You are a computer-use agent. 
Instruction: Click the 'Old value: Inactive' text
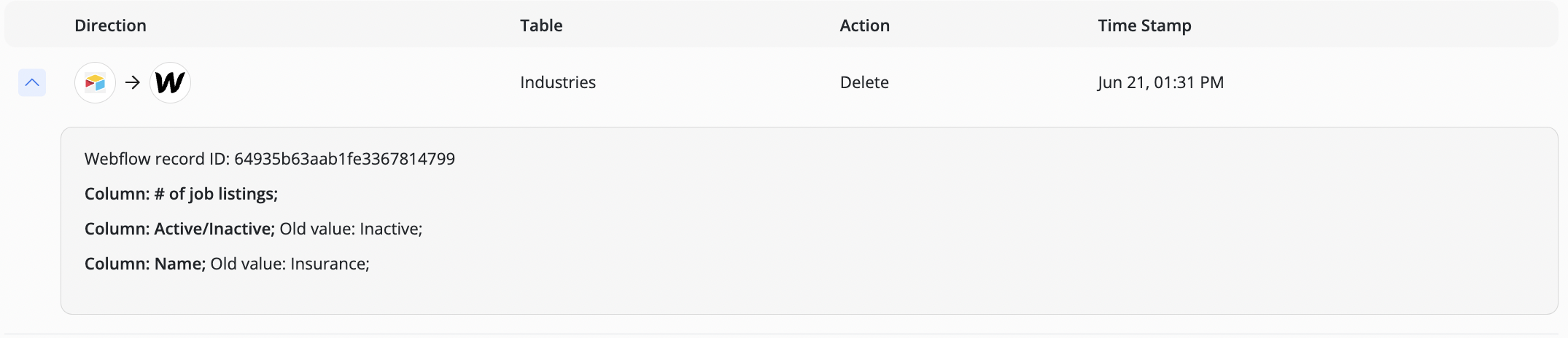pos(351,229)
